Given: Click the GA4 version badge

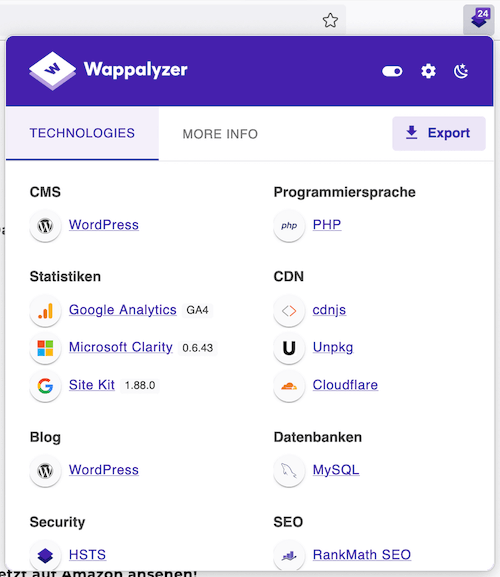Looking at the screenshot, I should tap(197, 310).
